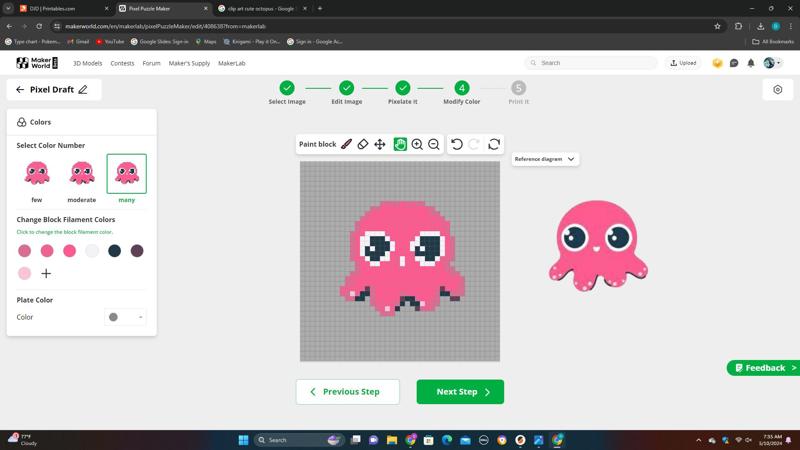The width and height of the screenshot is (800, 450).
Task: Click the Windows taskbar search box
Action: pyautogui.click(x=298, y=440)
